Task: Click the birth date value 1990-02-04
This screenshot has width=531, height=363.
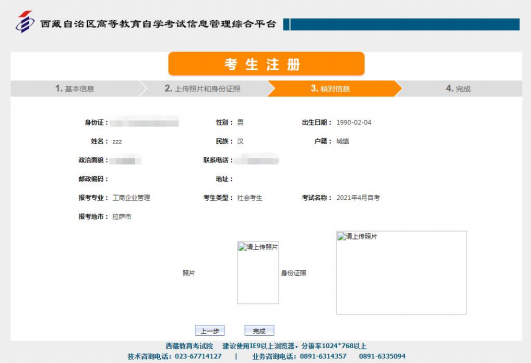Action: pos(354,123)
